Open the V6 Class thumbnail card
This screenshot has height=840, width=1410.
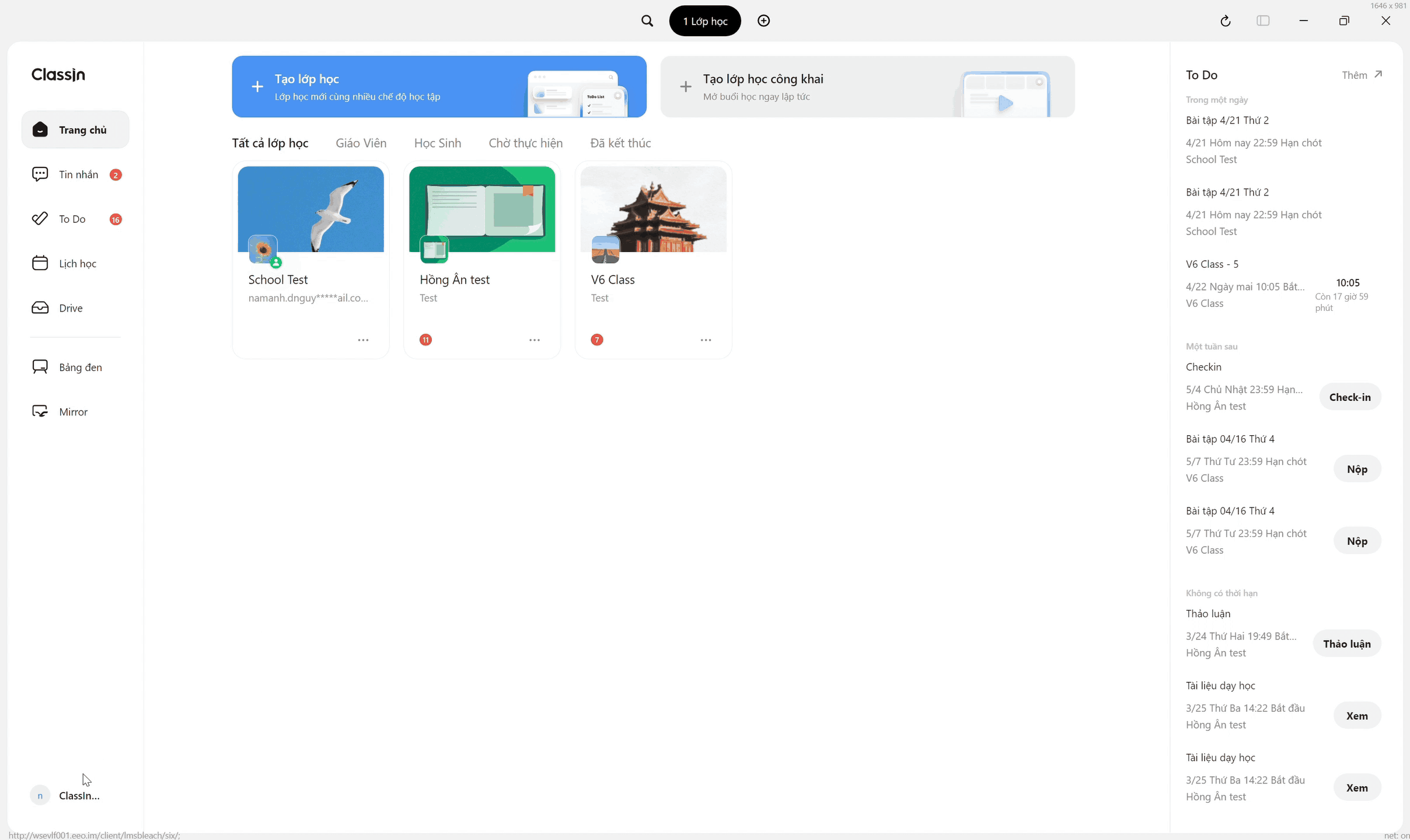(x=653, y=210)
